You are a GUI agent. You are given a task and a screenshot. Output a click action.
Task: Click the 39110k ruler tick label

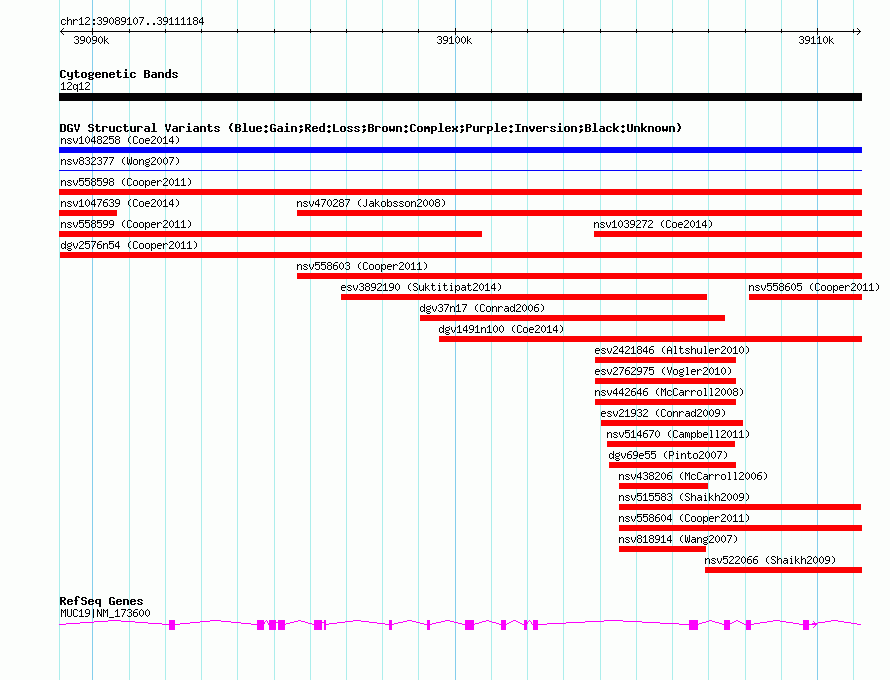click(816, 40)
